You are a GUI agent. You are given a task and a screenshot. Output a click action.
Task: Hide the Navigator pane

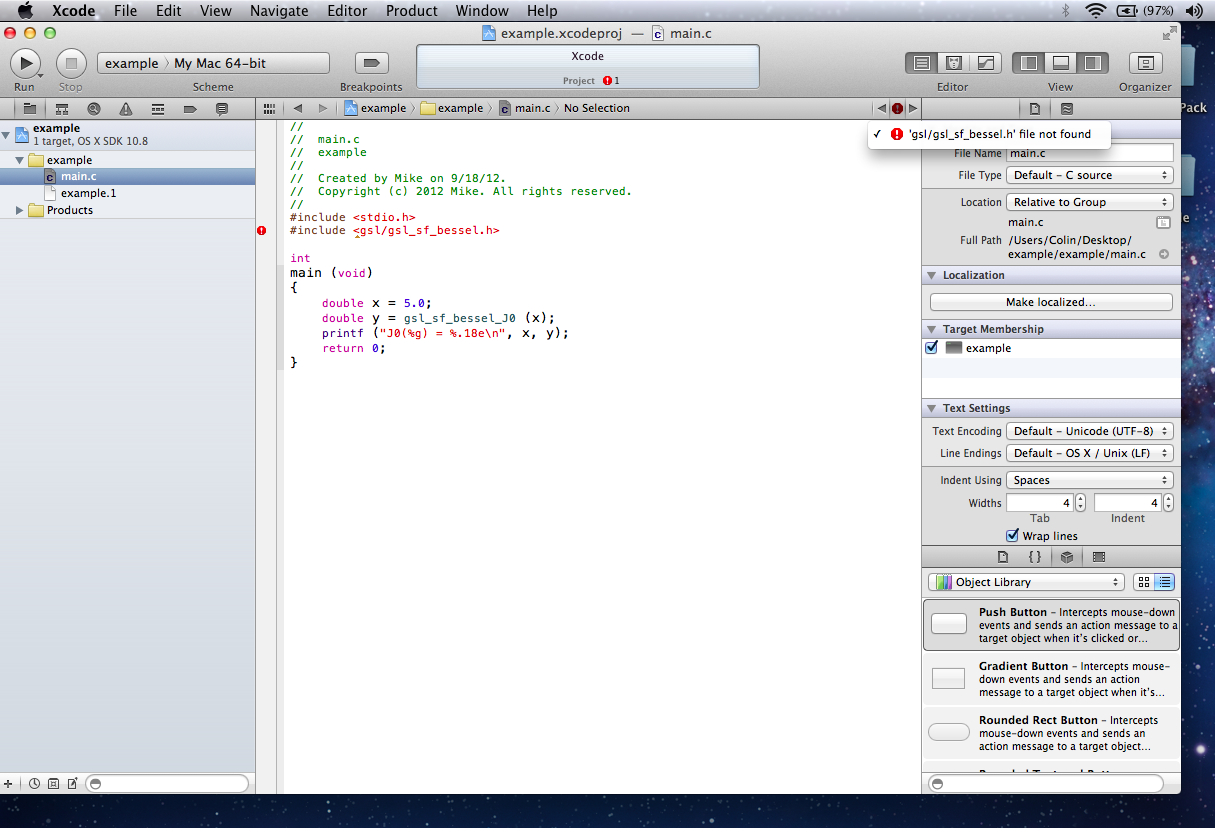(x=1029, y=63)
